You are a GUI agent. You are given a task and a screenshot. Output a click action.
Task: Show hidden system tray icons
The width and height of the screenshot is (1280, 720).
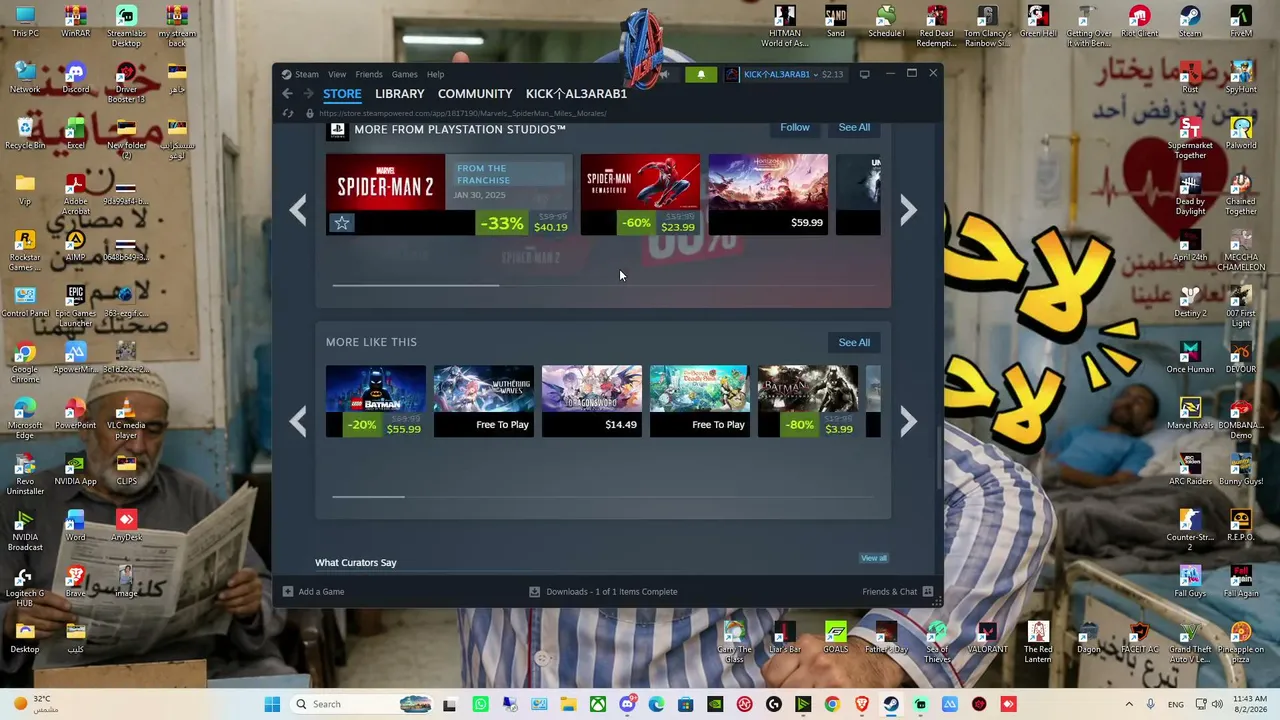[1129, 704]
